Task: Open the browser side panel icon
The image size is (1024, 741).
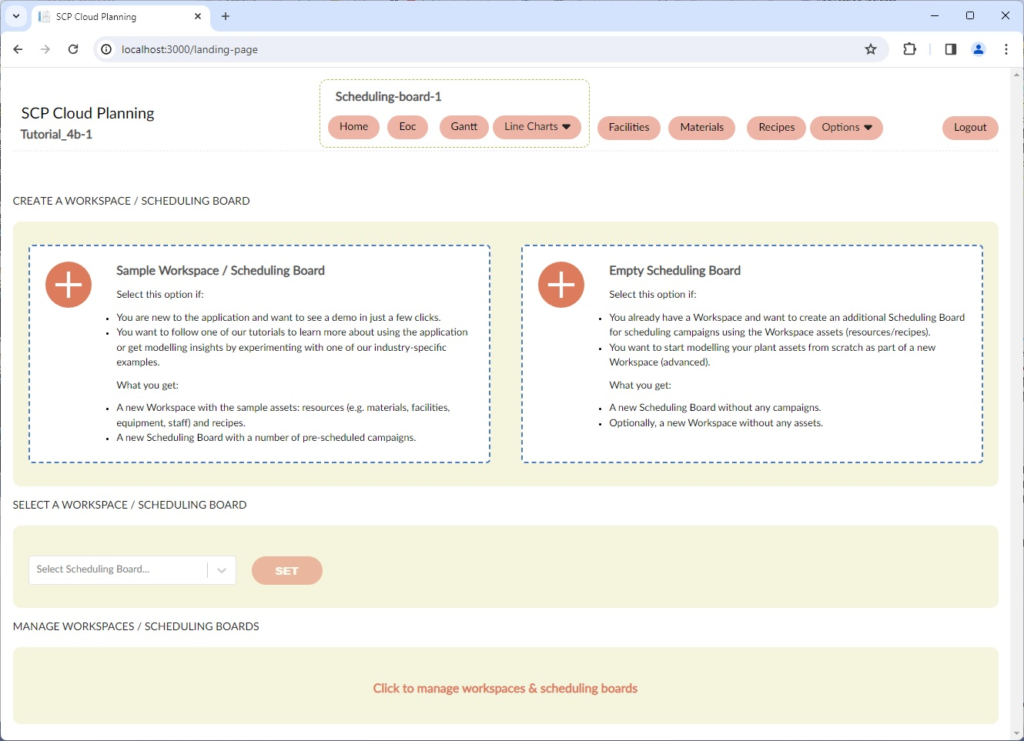Action: [x=949, y=49]
